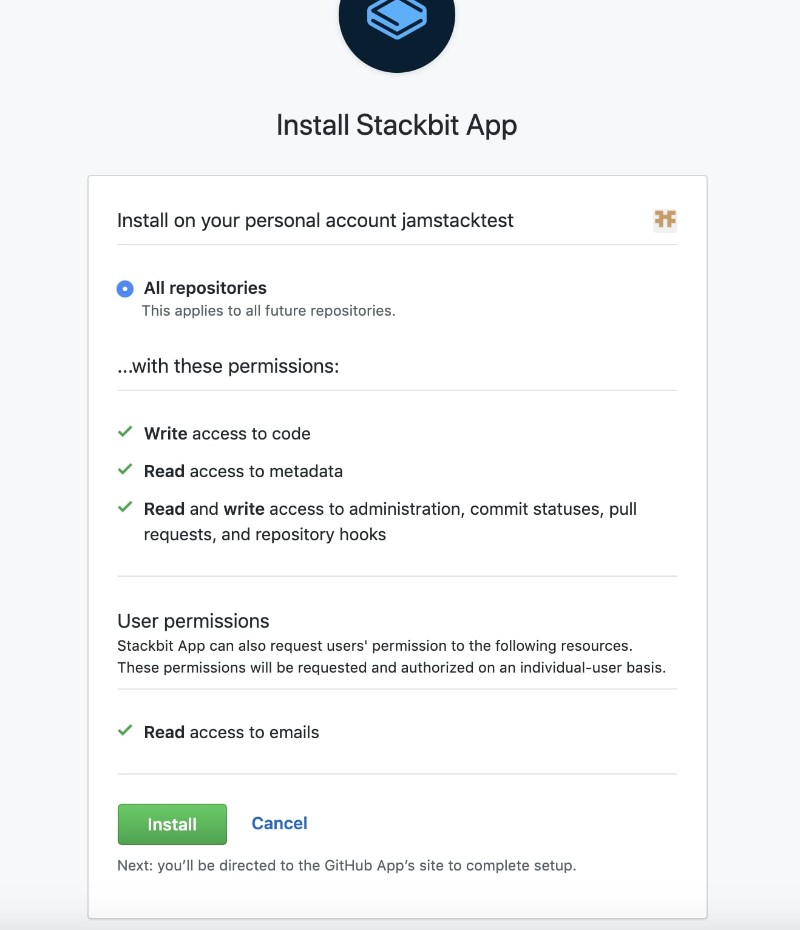Image resolution: width=800 pixels, height=930 pixels.
Task: Click the Cancel link
Action: coord(279,823)
